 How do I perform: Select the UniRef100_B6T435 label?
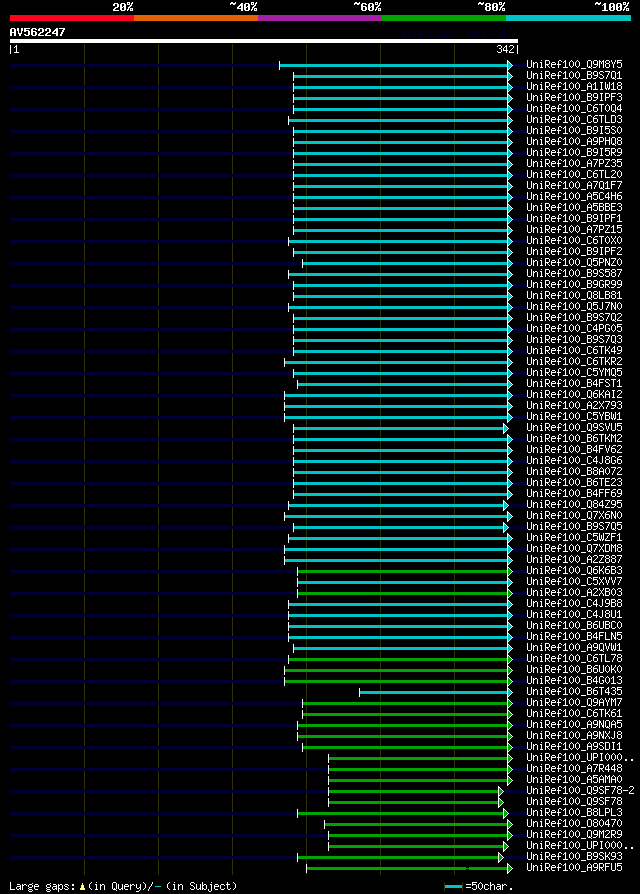pos(574,692)
